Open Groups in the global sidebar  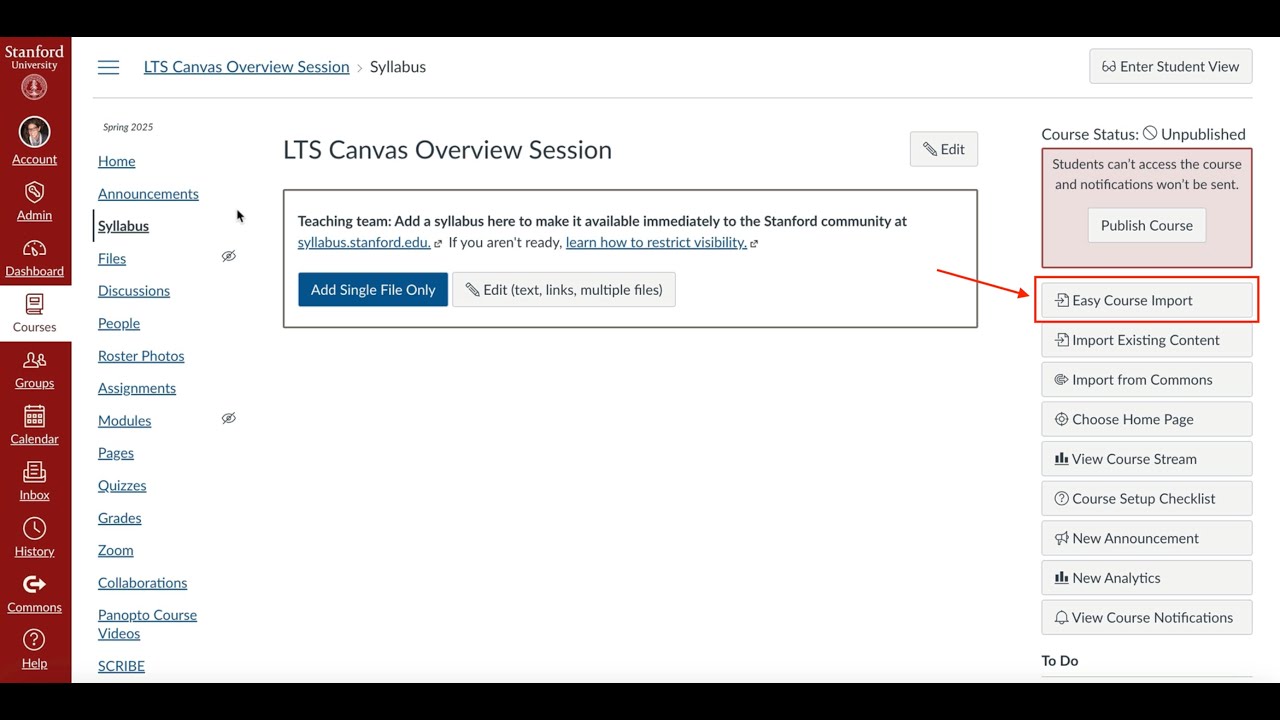(35, 369)
